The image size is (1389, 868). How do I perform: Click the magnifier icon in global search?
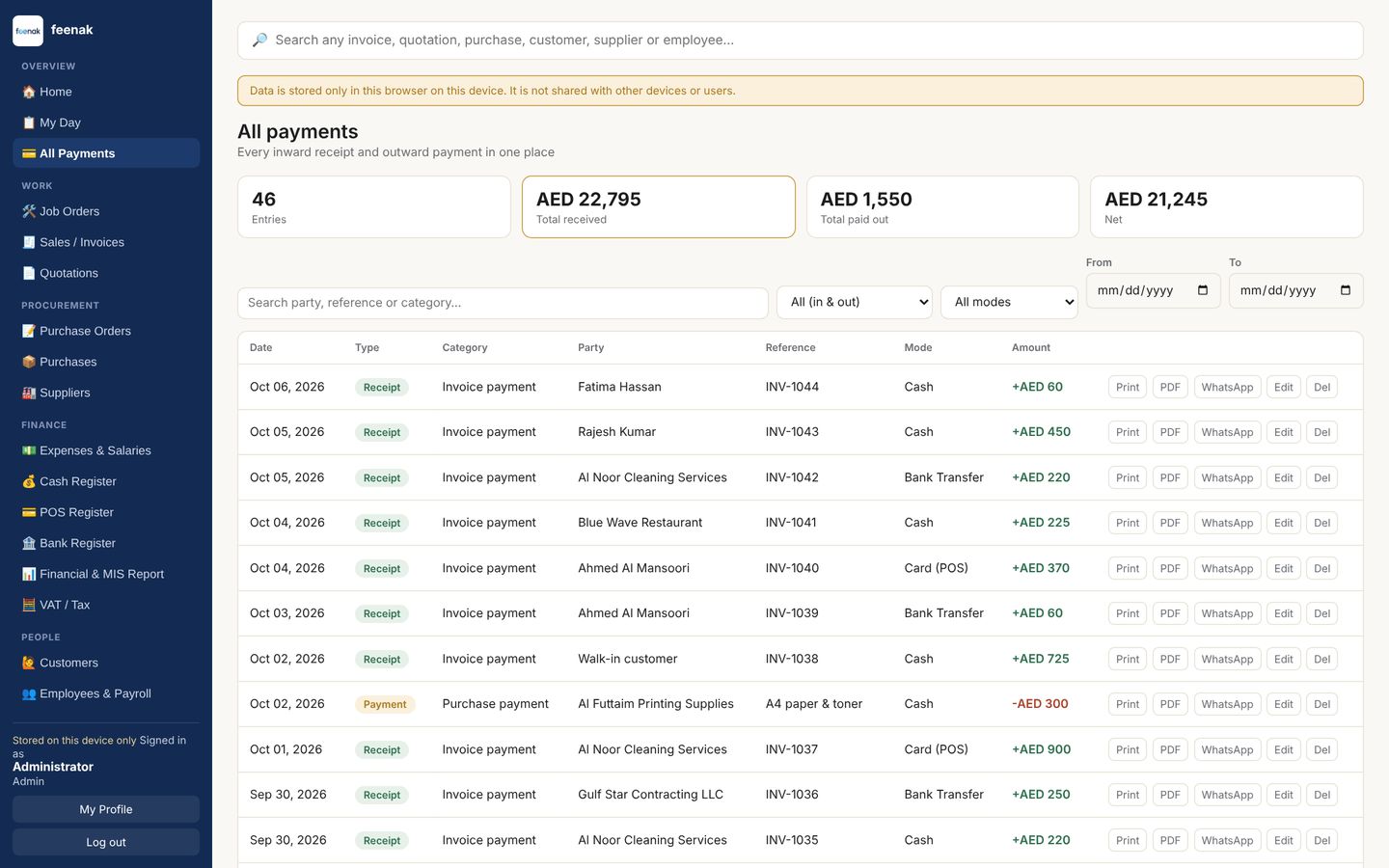[x=259, y=41]
